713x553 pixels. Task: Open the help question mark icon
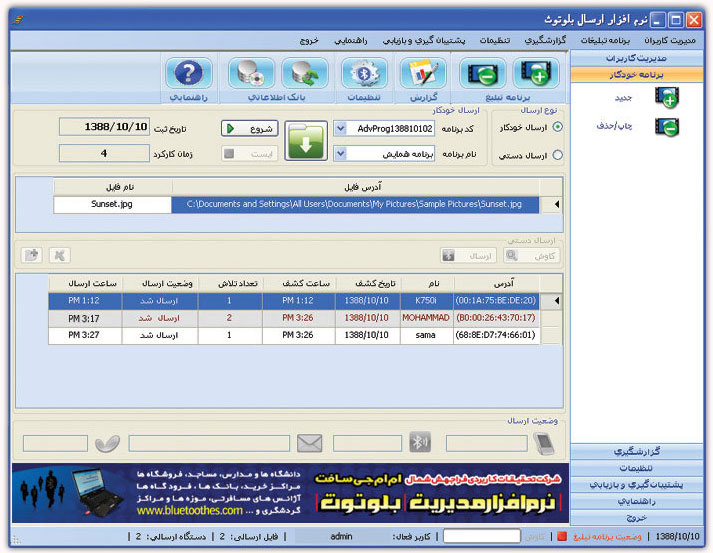pos(189,73)
